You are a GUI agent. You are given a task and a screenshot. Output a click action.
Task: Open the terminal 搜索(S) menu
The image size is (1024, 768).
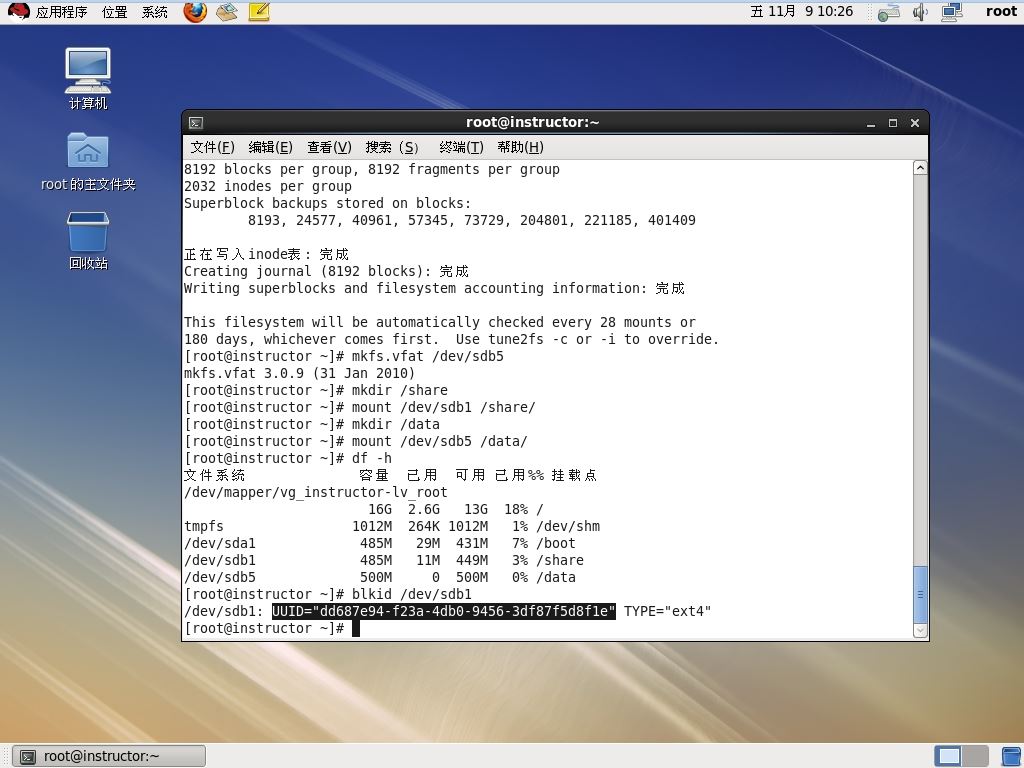(392, 148)
